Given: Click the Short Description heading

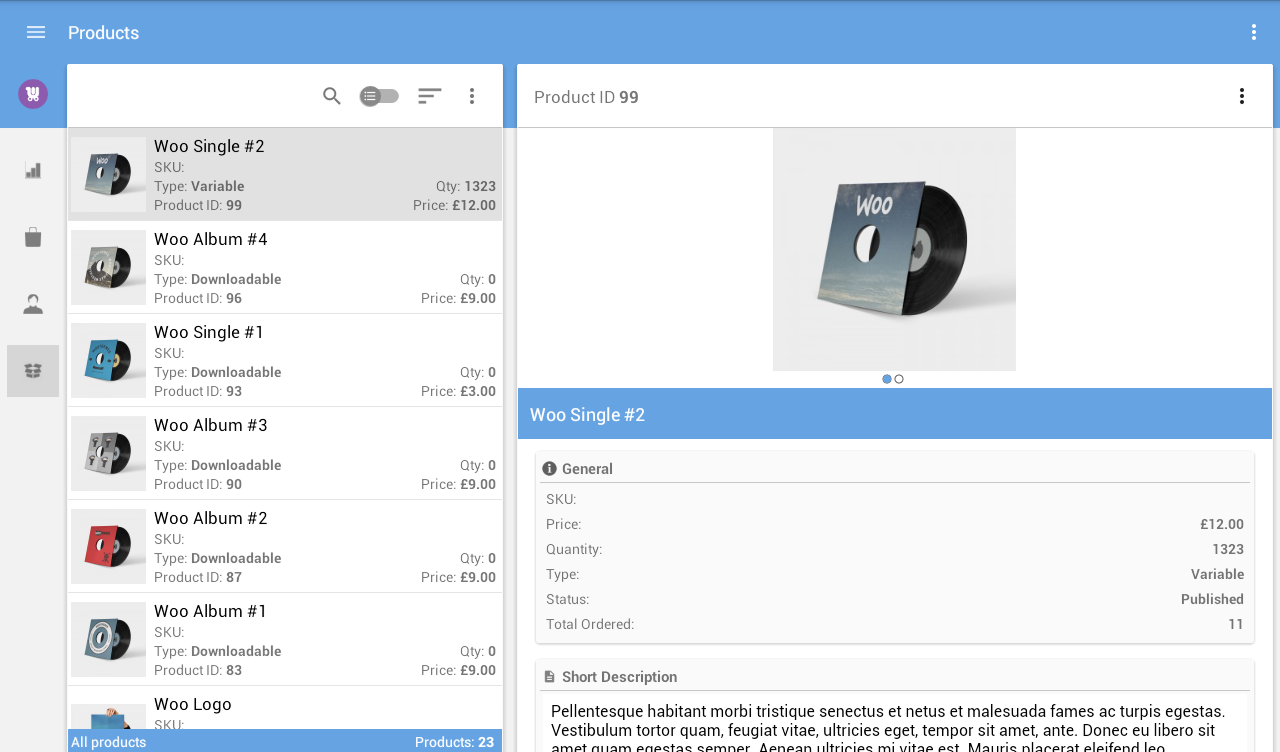Looking at the screenshot, I should click(x=620, y=677).
